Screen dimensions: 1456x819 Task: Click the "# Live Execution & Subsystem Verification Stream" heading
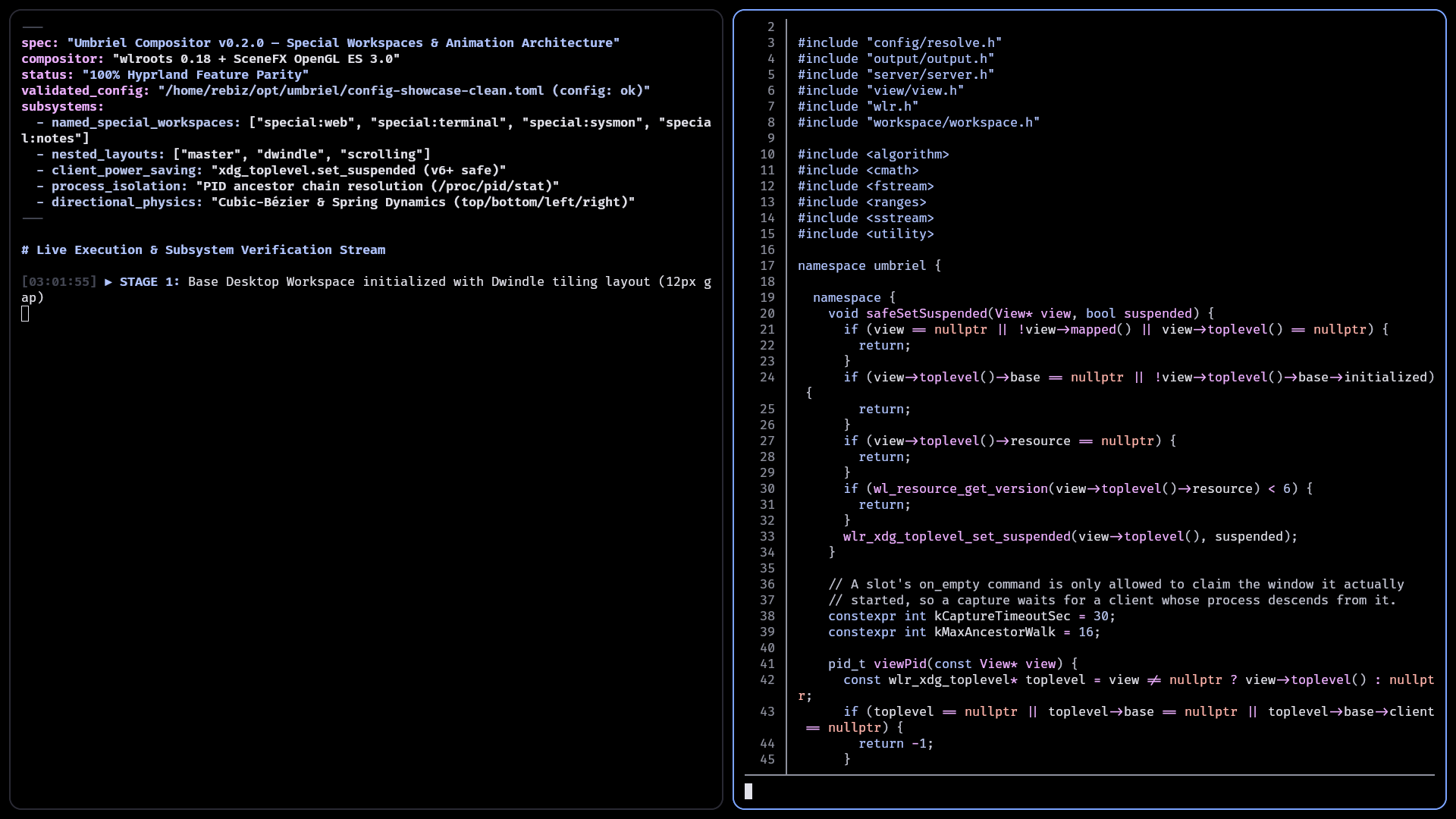tap(203, 250)
